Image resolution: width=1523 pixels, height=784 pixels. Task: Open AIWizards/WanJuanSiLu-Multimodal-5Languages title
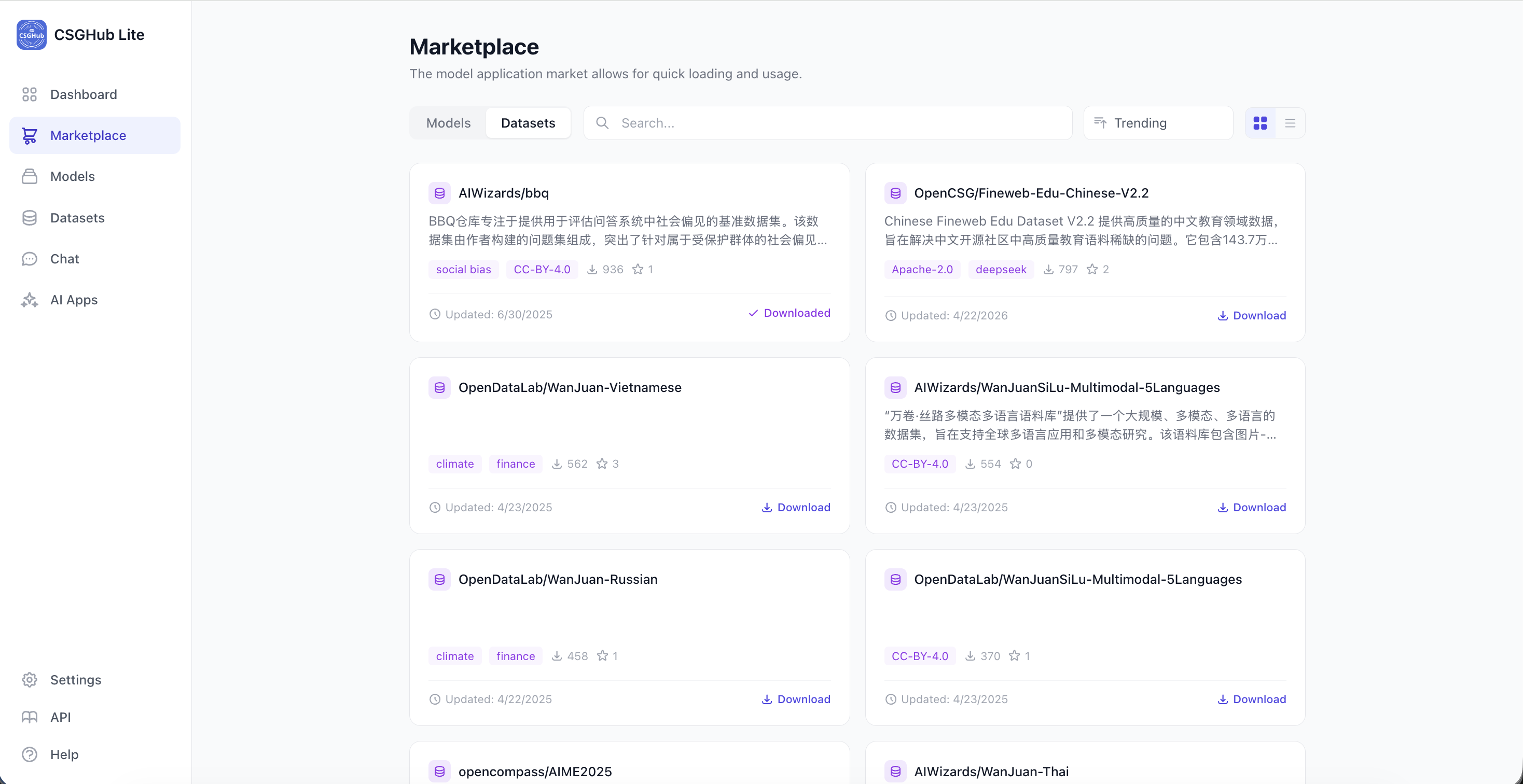click(x=1067, y=387)
